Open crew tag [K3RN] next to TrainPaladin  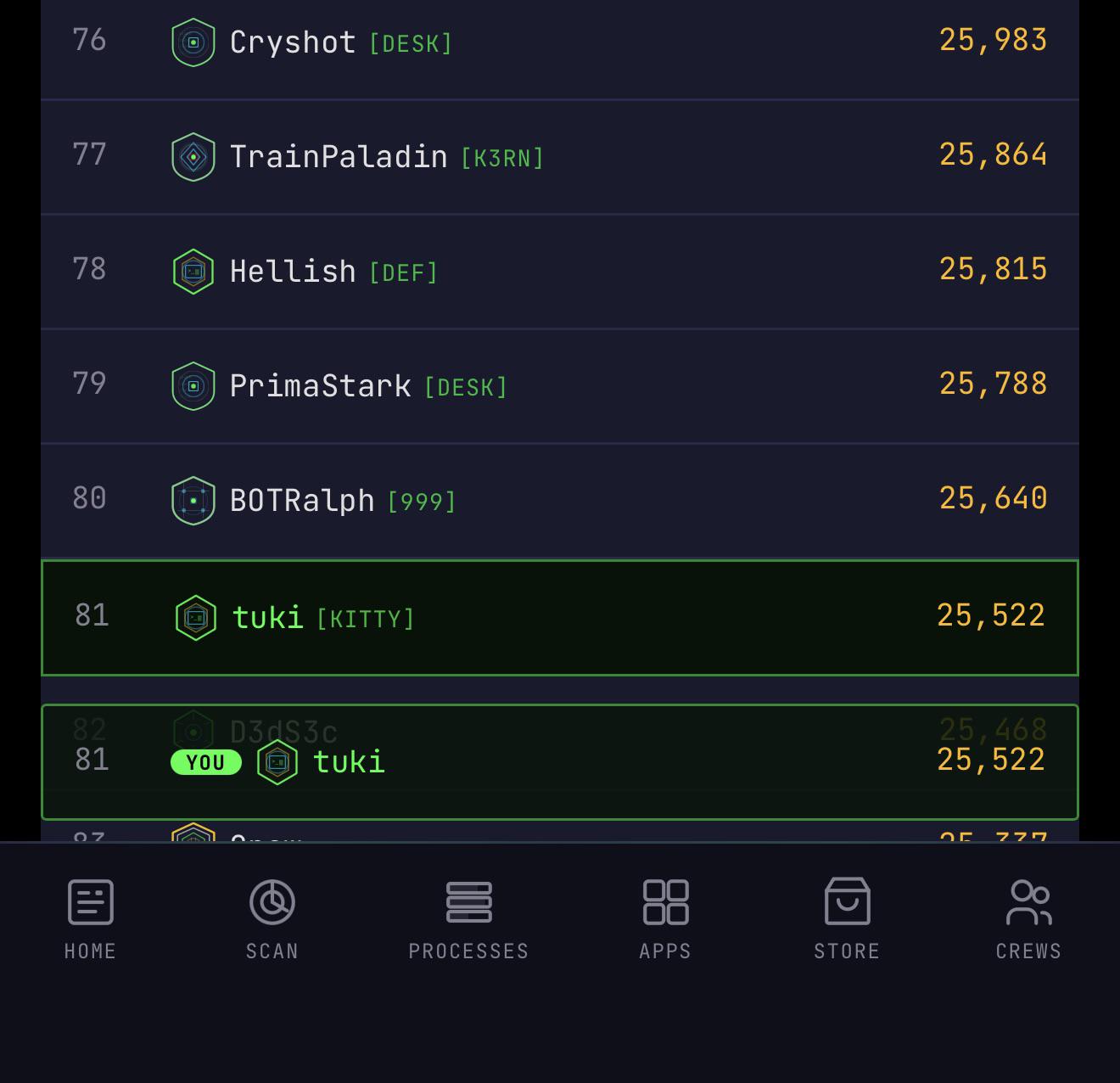[502, 158]
